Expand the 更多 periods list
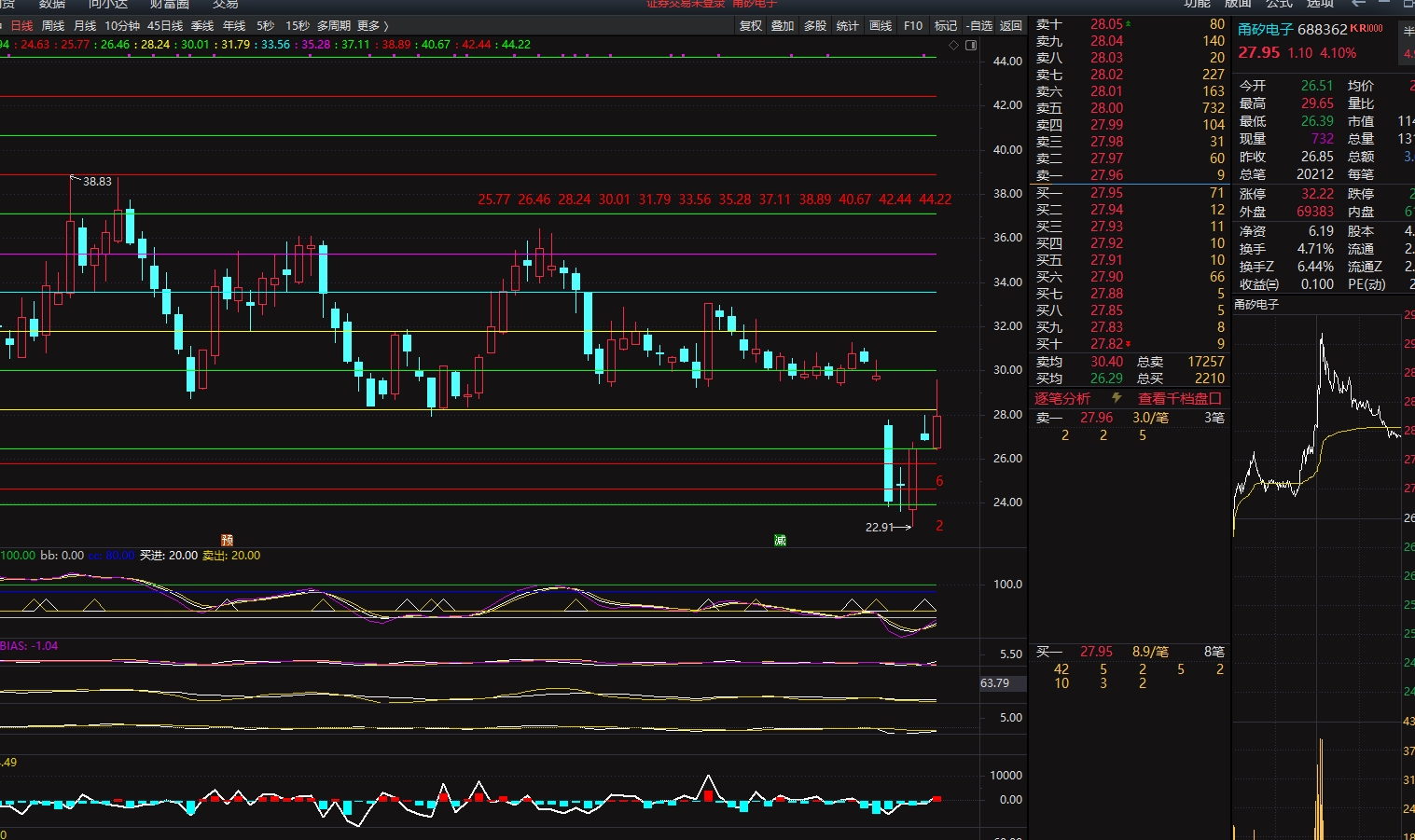Image resolution: width=1415 pixels, height=840 pixels. click(372, 26)
